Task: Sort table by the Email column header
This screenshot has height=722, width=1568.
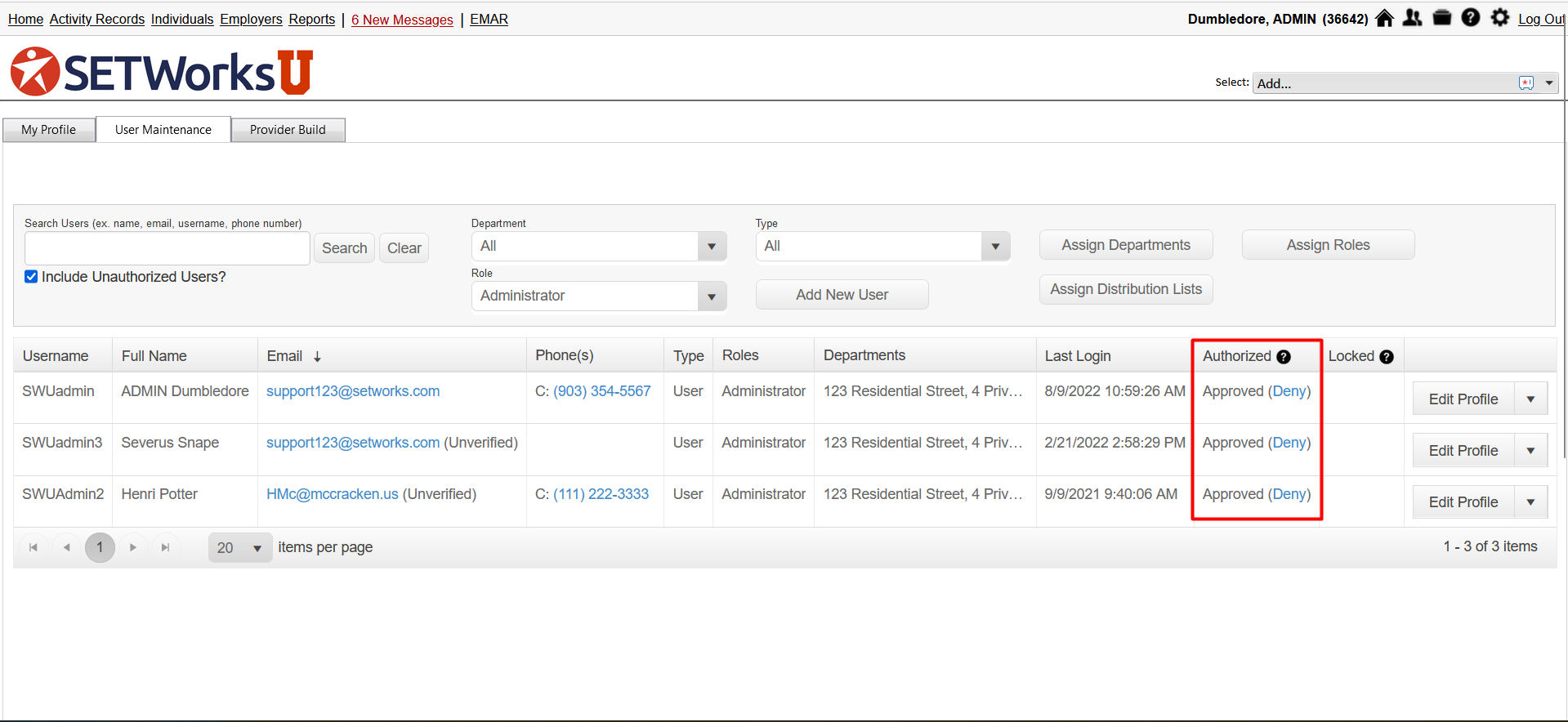Action: 285,356
